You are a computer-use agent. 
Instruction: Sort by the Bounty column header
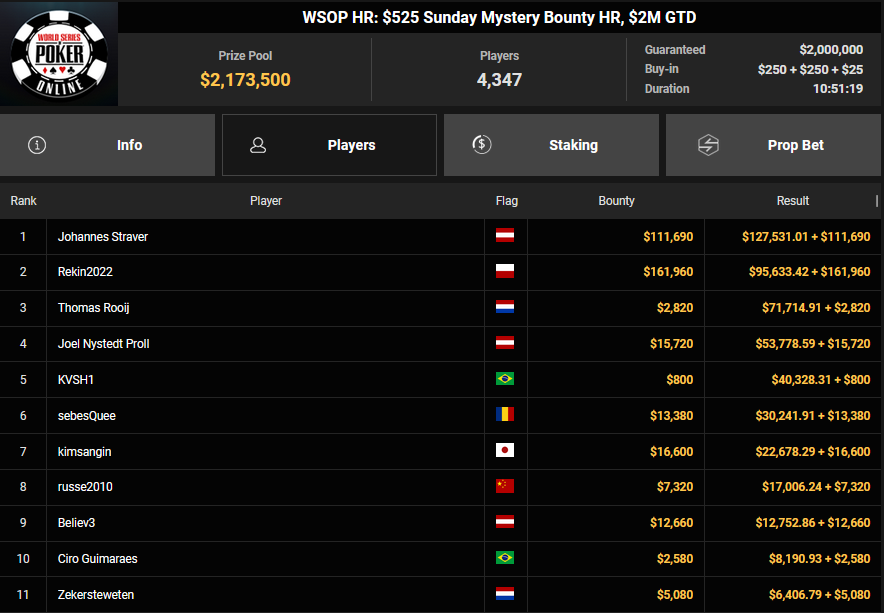pos(616,201)
